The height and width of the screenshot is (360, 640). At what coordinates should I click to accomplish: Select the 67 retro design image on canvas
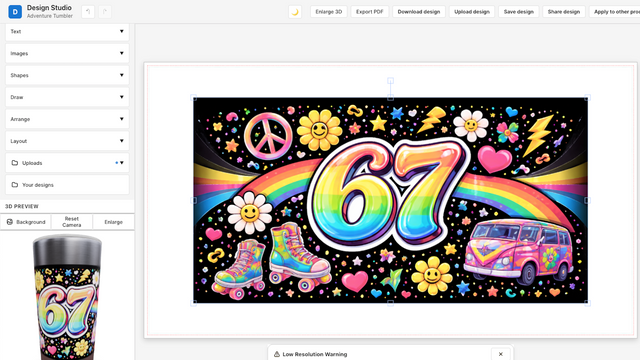click(391, 200)
